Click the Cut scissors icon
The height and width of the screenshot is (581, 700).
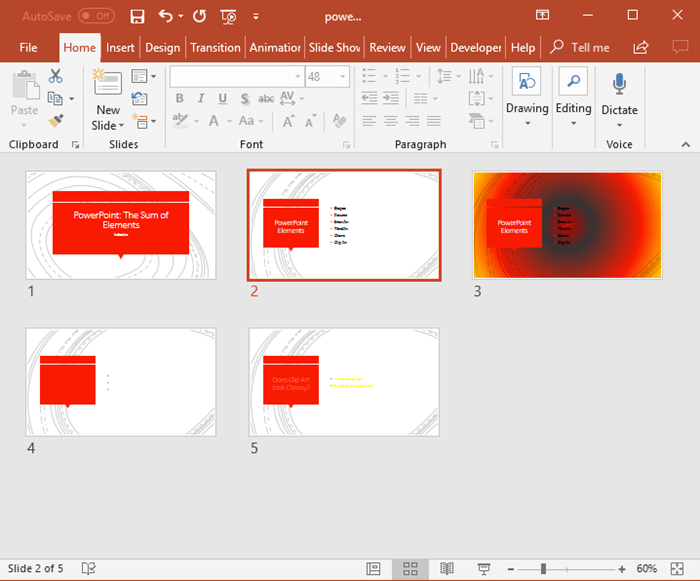pos(55,76)
